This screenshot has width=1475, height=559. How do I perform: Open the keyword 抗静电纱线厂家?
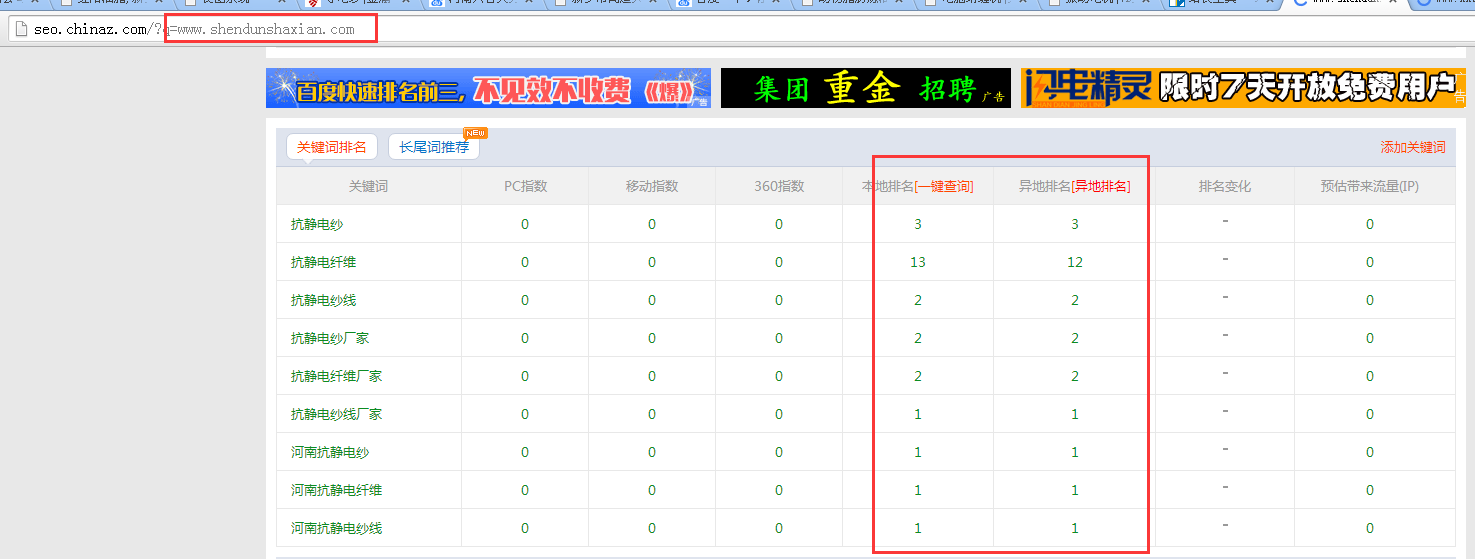tap(336, 414)
